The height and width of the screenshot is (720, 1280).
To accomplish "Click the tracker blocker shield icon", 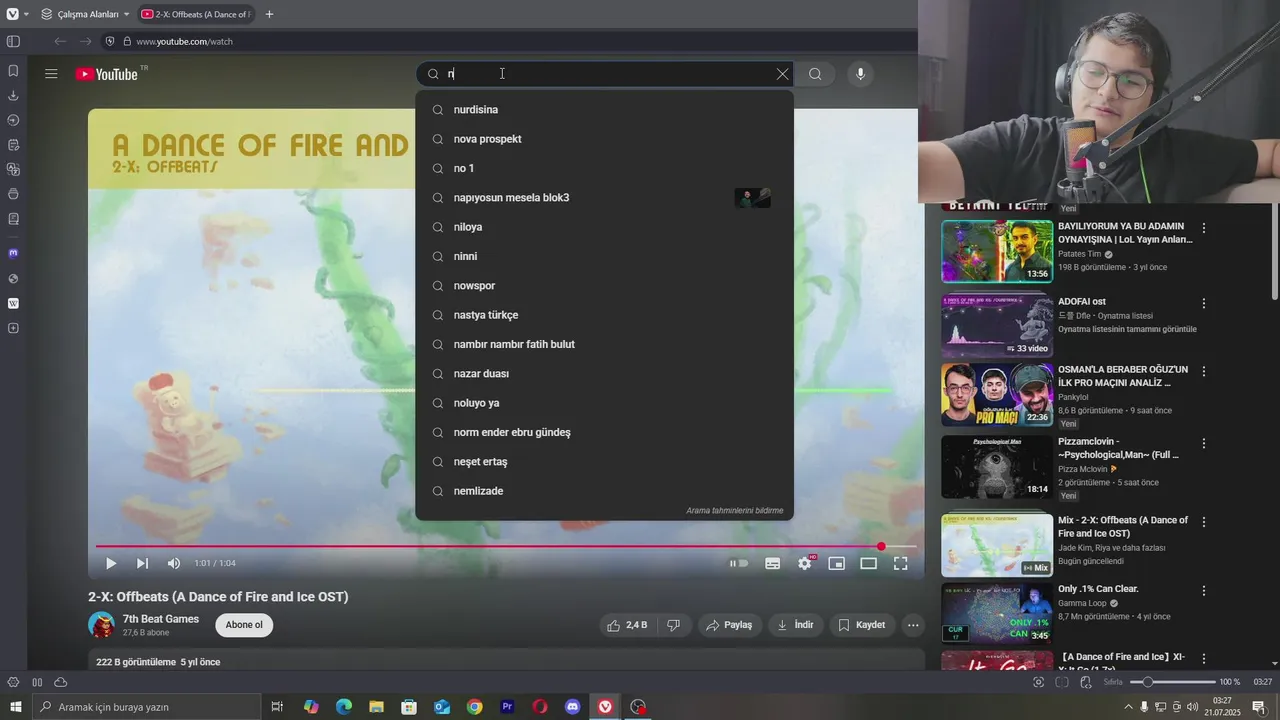I will click(110, 41).
